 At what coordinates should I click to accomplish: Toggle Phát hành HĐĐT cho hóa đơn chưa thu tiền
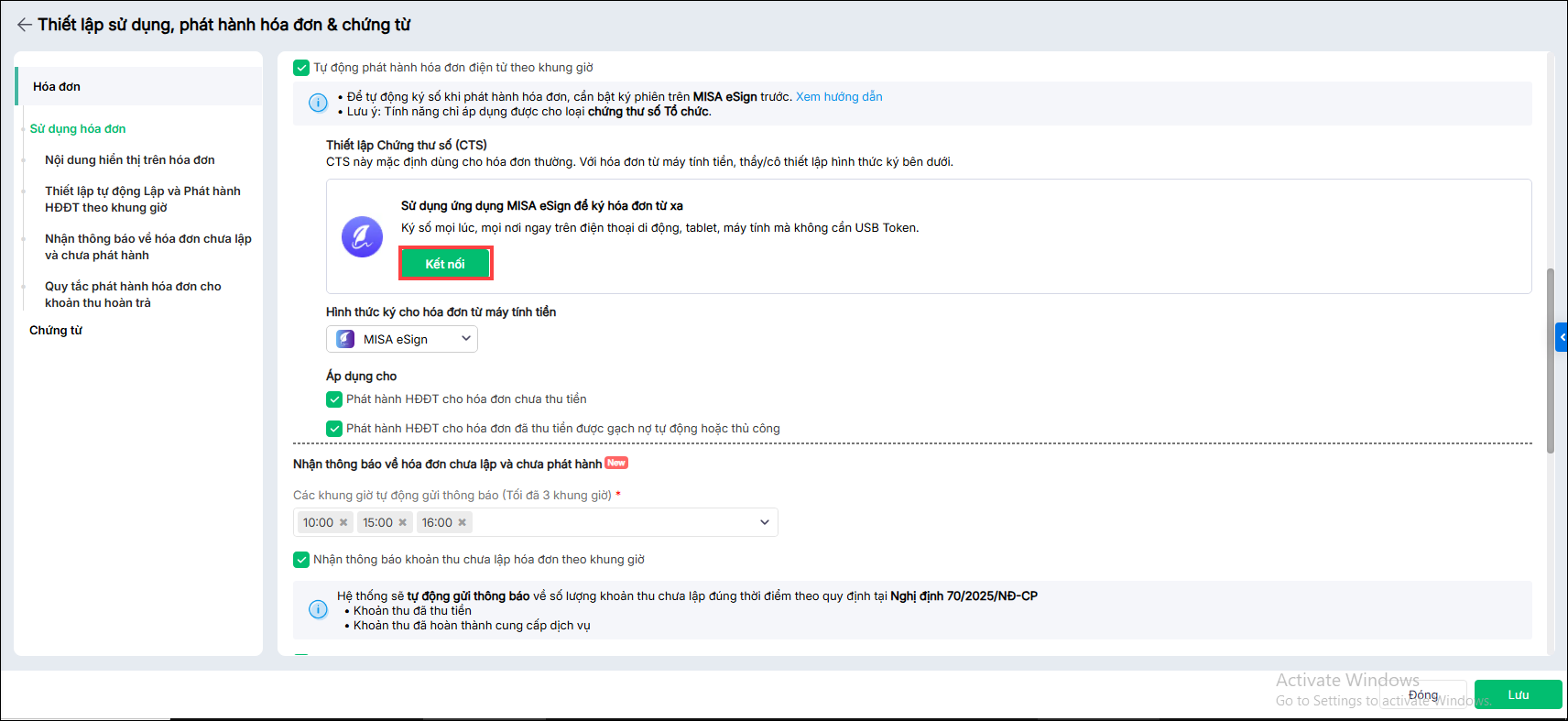pos(334,399)
